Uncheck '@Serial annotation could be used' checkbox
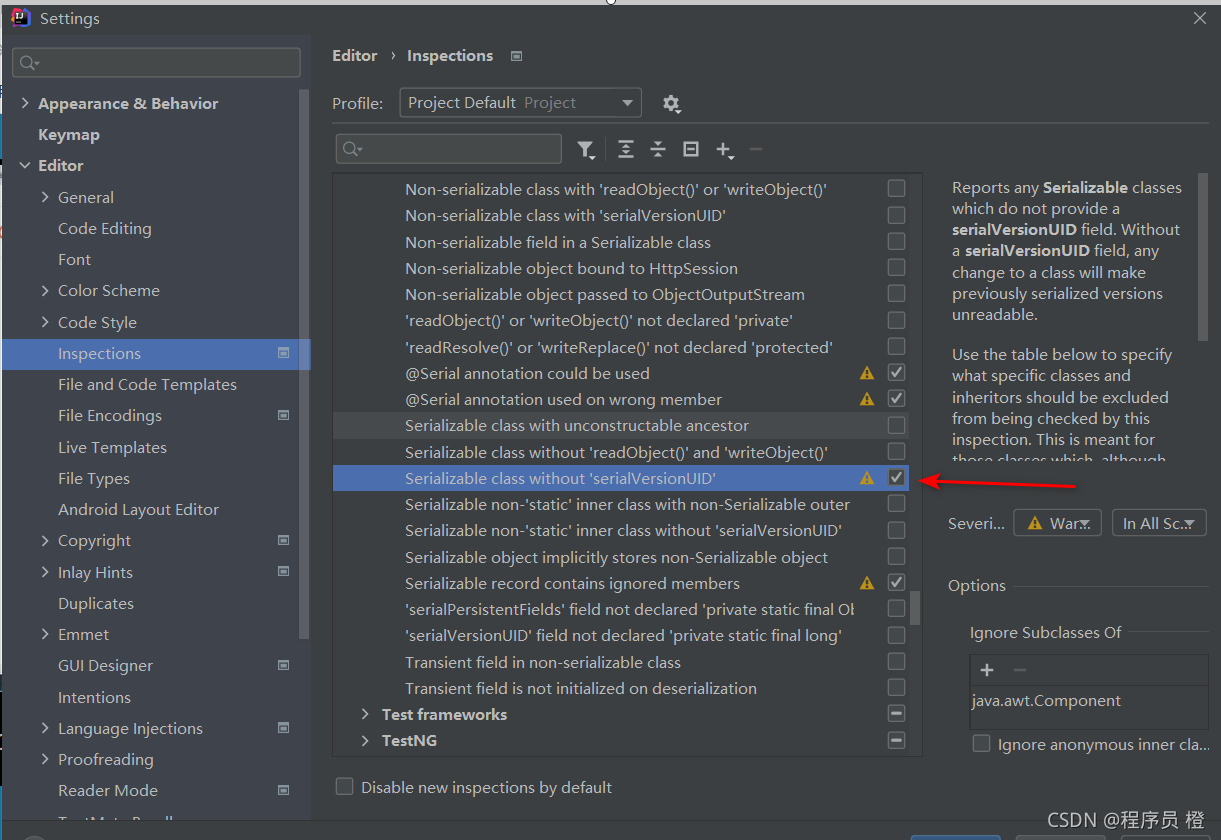This screenshot has width=1221, height=840. (896, 373)
